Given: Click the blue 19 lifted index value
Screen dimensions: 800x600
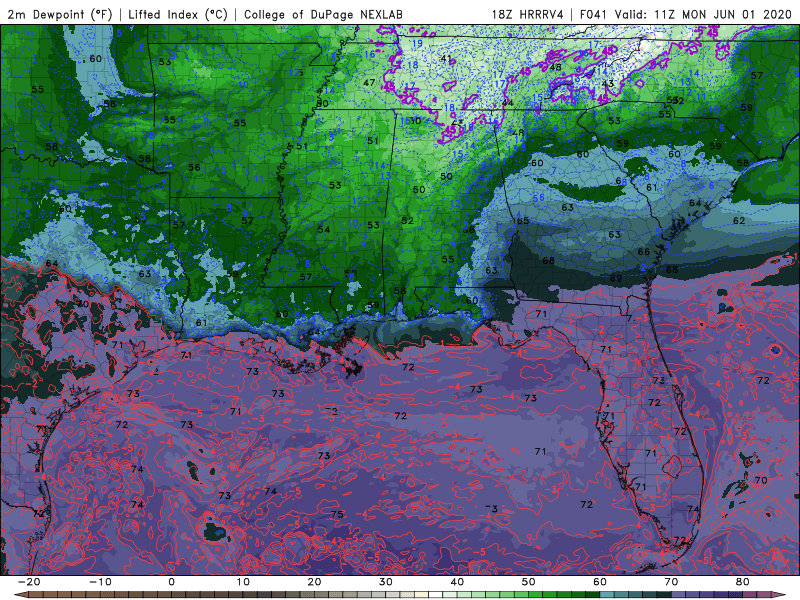Looking at the screenshot, I should [x=417, y=43].
